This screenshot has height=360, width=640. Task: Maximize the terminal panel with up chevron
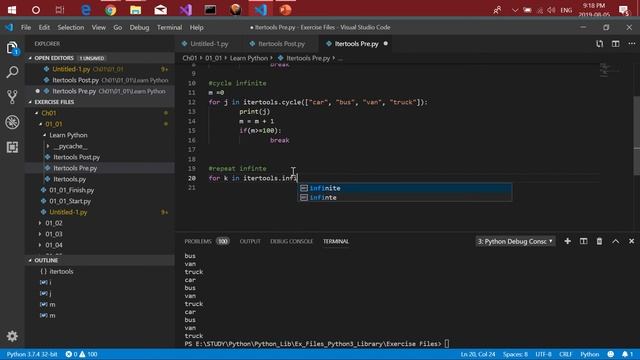click(x=615, y=241)
